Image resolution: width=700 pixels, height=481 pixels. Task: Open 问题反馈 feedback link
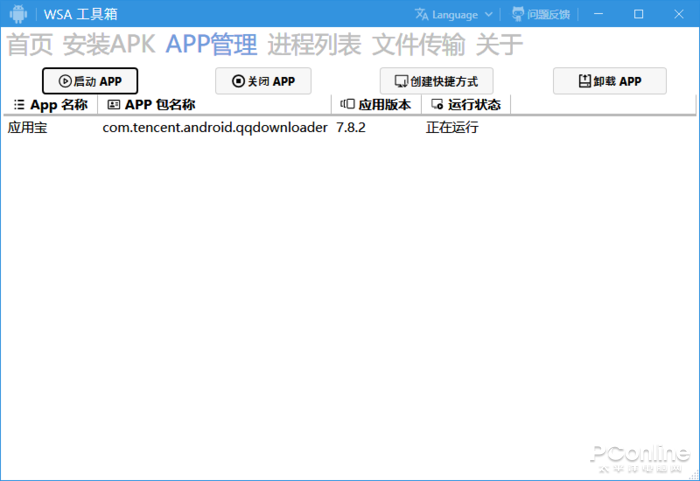(541, 14)
